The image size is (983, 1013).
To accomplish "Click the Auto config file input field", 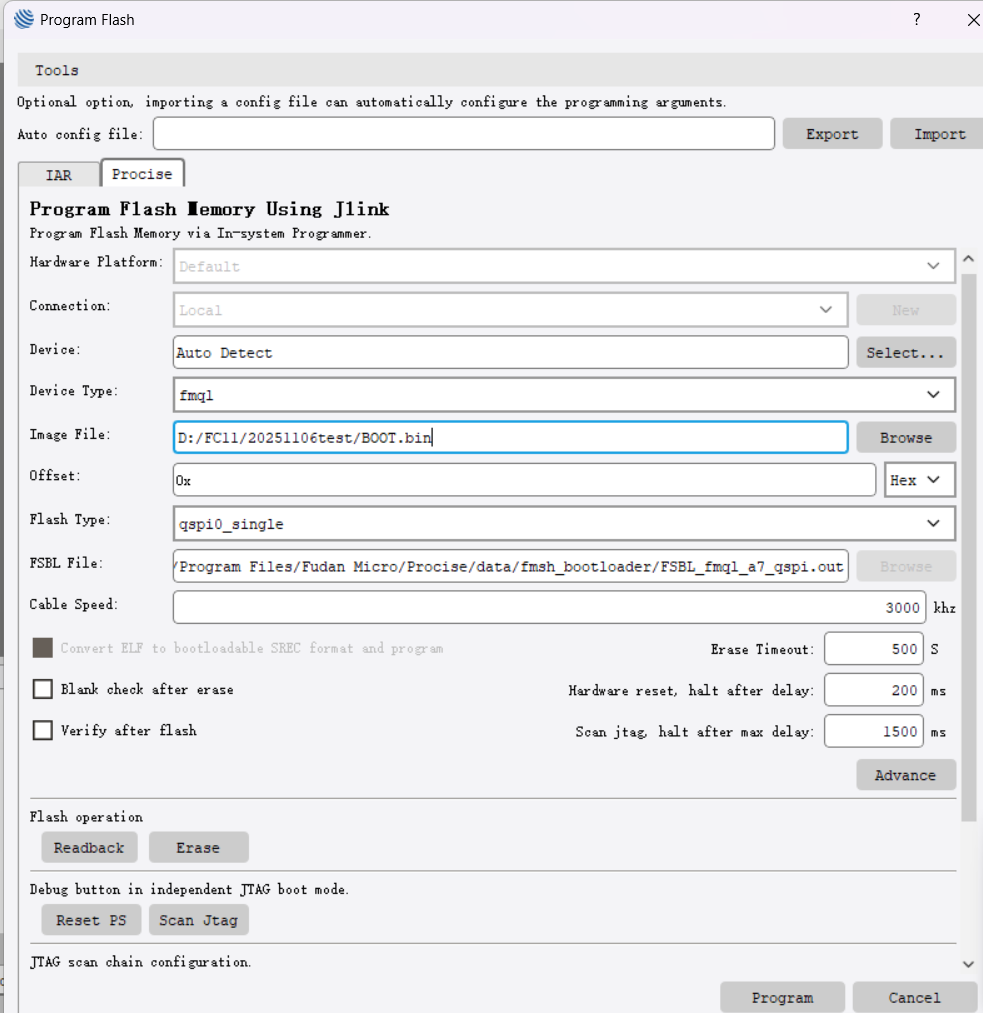I will [464, 134].
